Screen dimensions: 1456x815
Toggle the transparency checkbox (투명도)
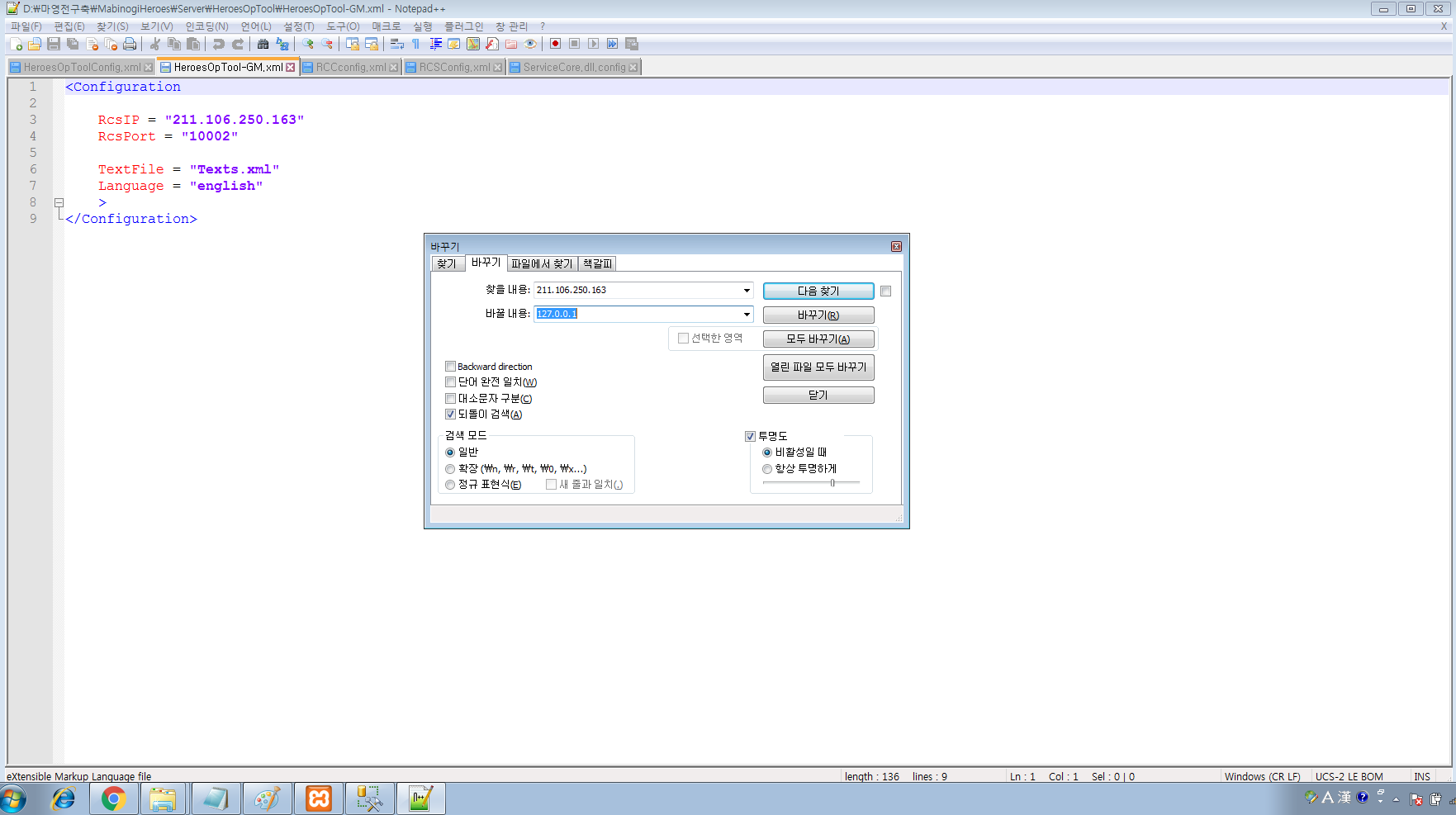click(x=750, y=436)
